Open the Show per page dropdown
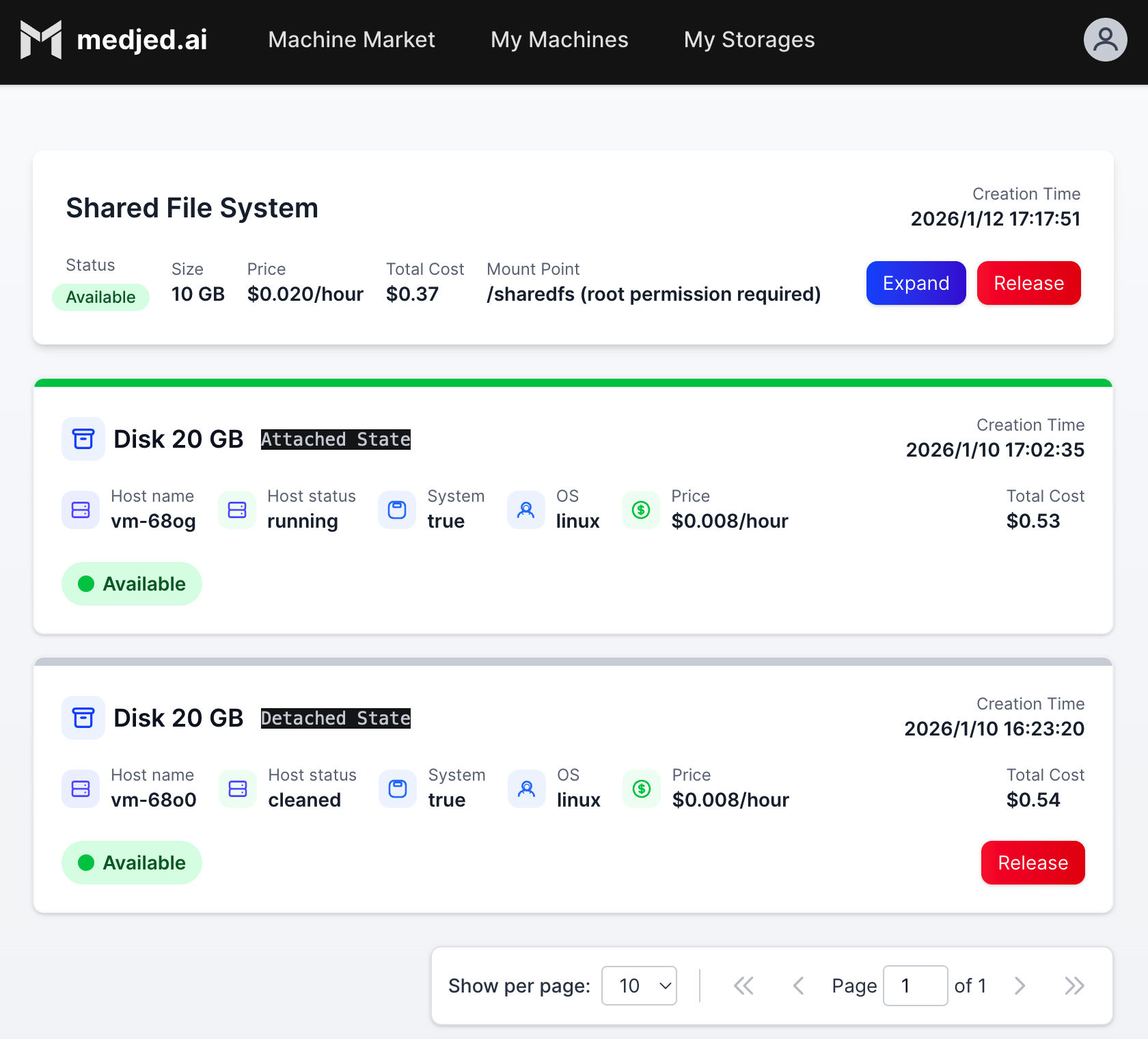Viewport: 1148px width, 1039px height. [x=639, y=986]
